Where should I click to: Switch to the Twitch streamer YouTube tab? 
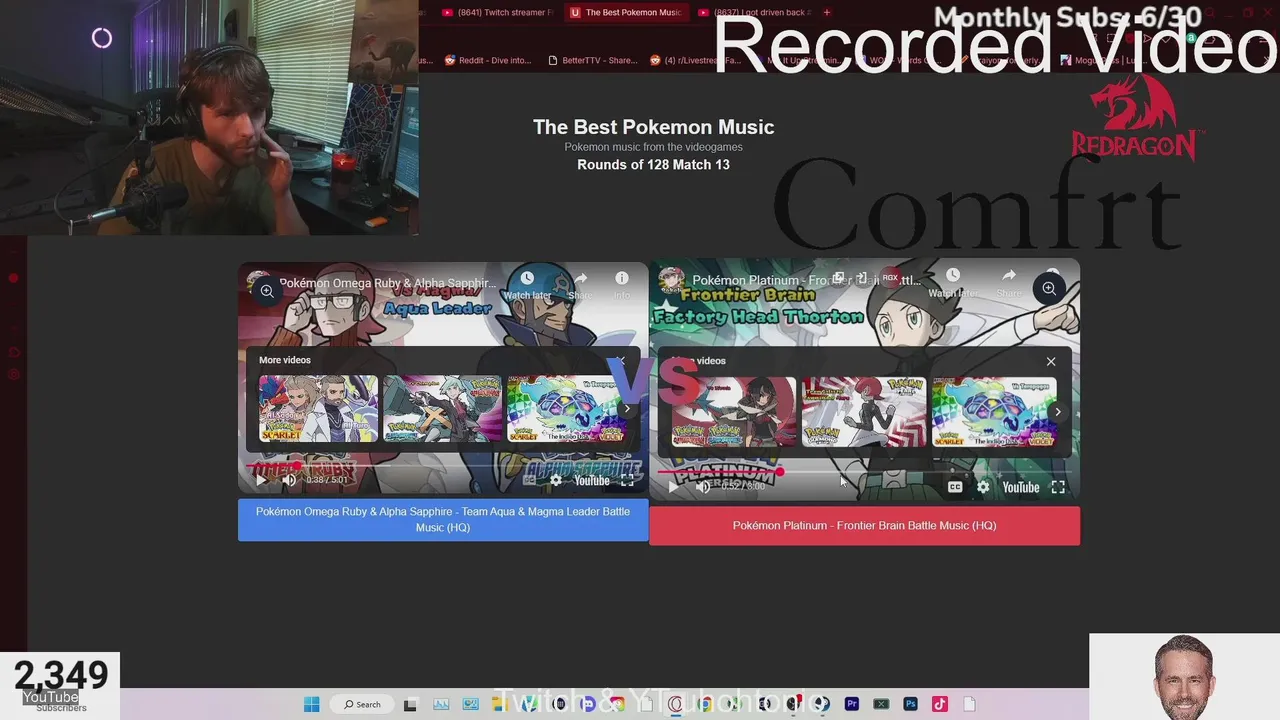497,12
